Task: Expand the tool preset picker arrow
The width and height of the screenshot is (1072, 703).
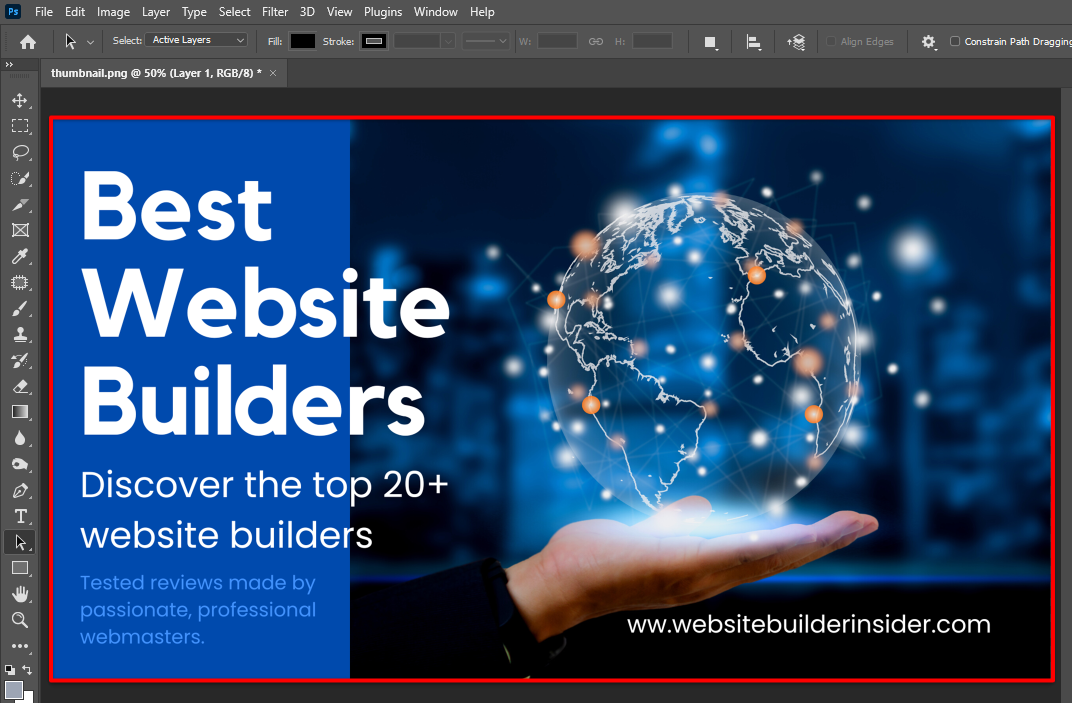Action: (91, 42)
